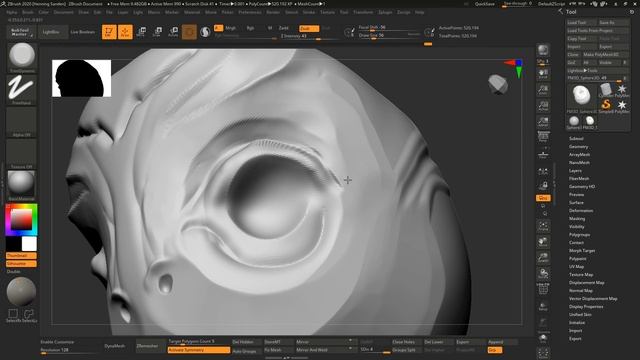Toggle the orange Qxyz rotation button
Screen dimensions: 640x360
tap(543, 198)
